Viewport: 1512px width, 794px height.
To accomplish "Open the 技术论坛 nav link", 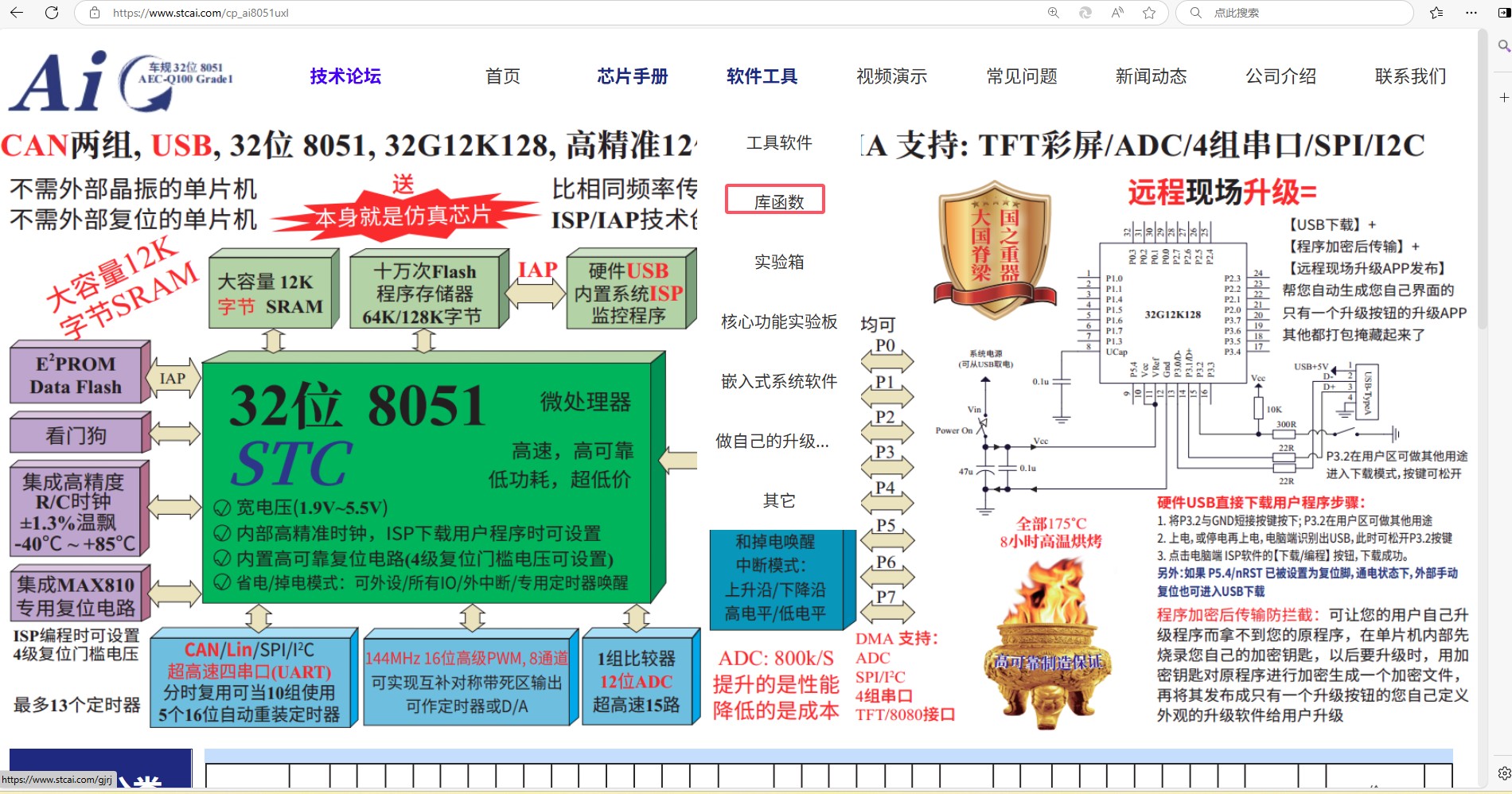I will (345, 76).
